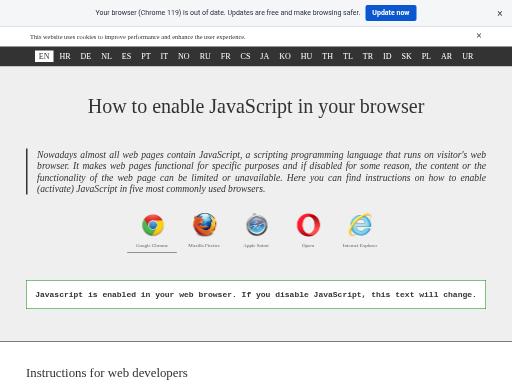
Task: Change language to TL
Action: pos(348,56)
